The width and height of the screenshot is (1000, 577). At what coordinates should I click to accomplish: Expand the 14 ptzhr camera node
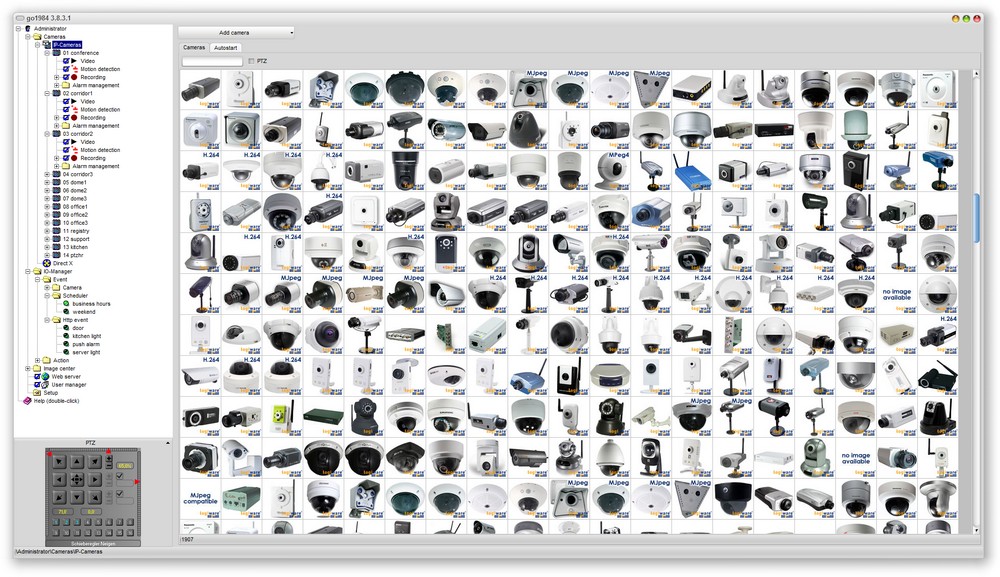[x=47, y=255]
